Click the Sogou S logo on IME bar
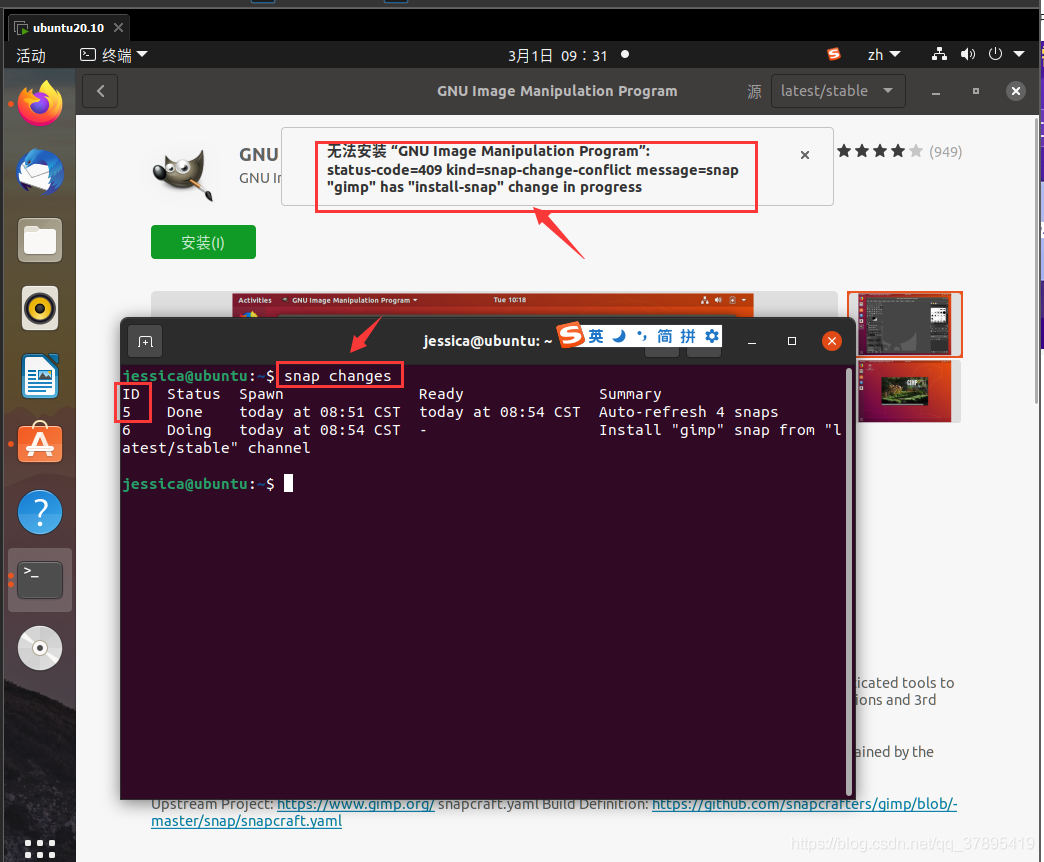The width and height of the screenshot is (1044, 862). click(571, 335)
